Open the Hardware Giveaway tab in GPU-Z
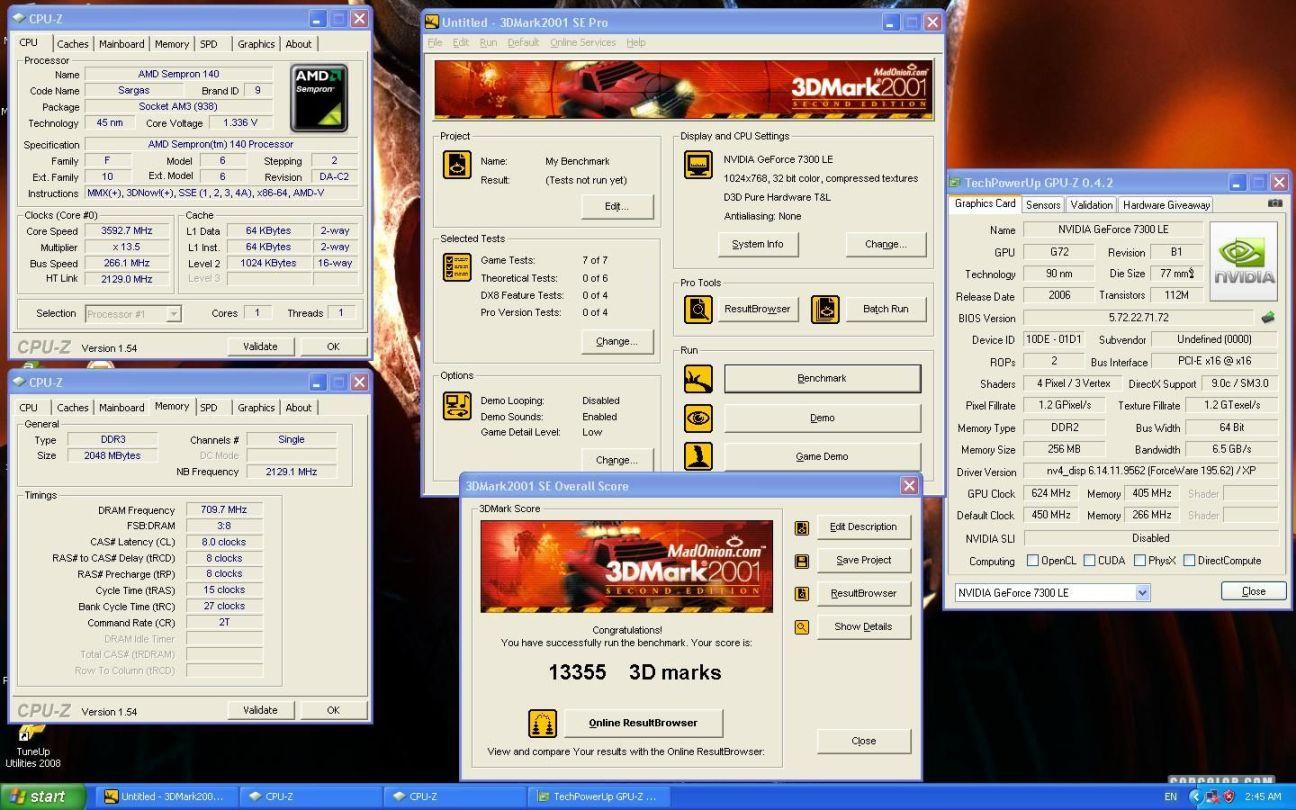This screenshot has height=810, width=1296. click(x=1166, y=205)
